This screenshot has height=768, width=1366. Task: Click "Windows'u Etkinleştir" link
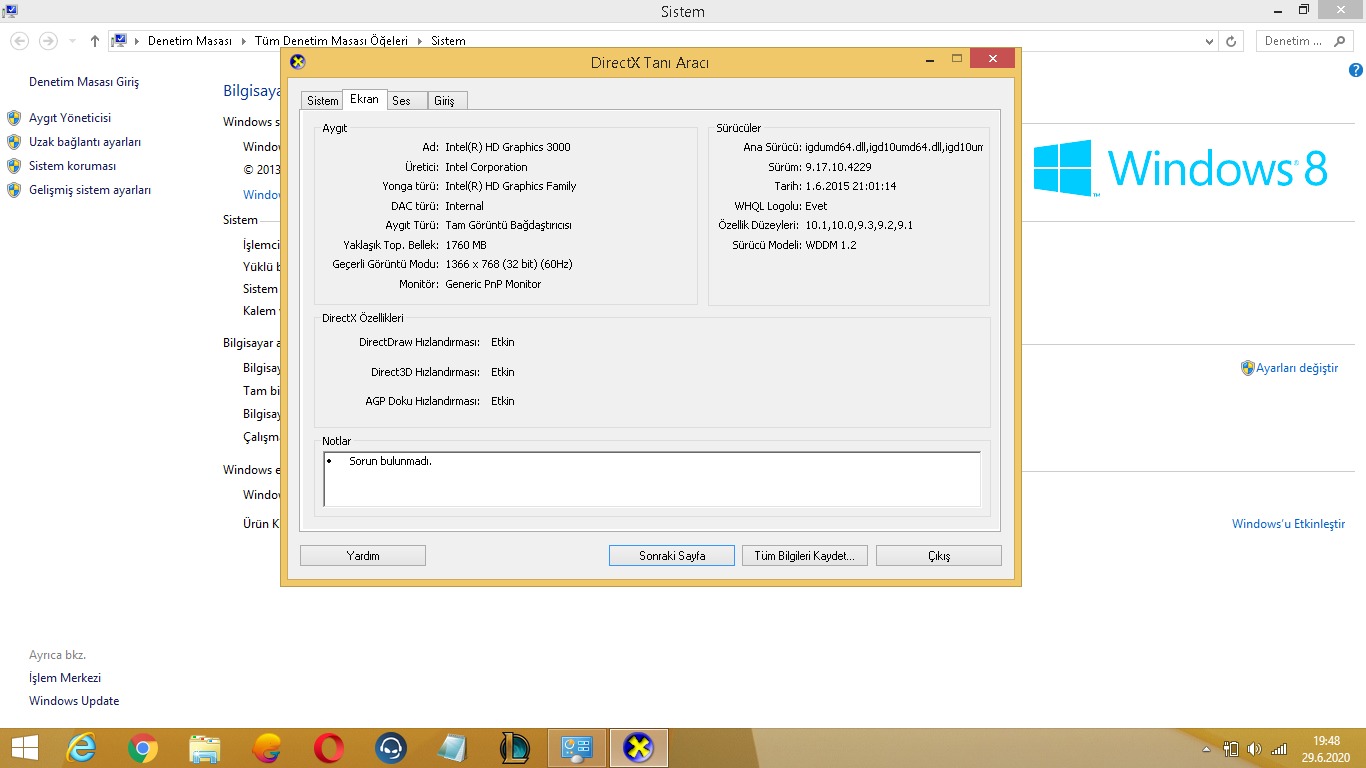coord(1288,524)
